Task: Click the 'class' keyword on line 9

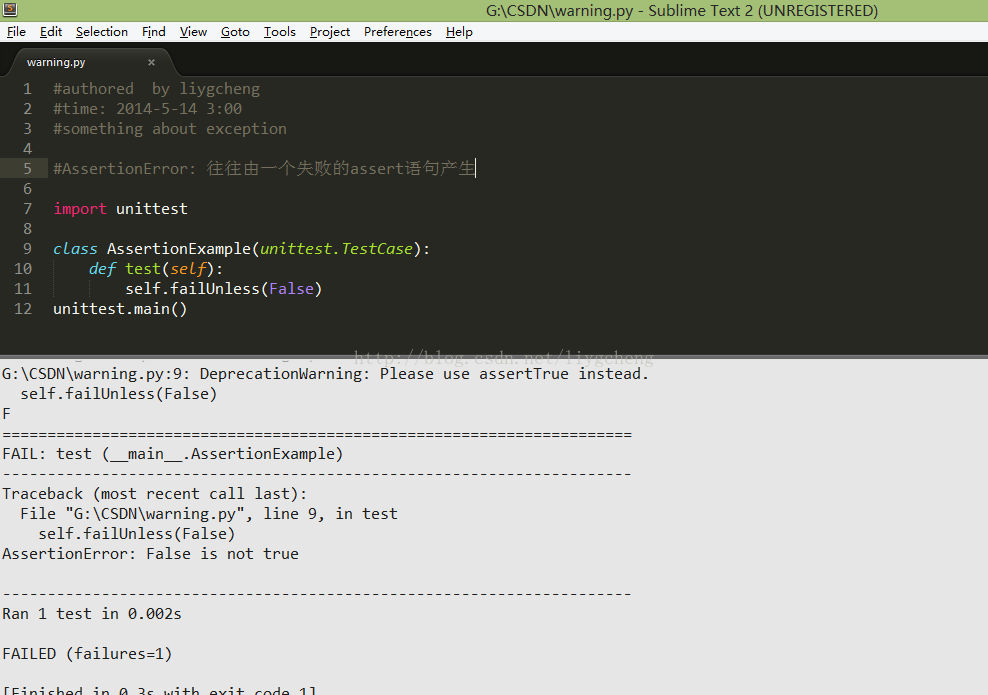Action: pos(75,249)
